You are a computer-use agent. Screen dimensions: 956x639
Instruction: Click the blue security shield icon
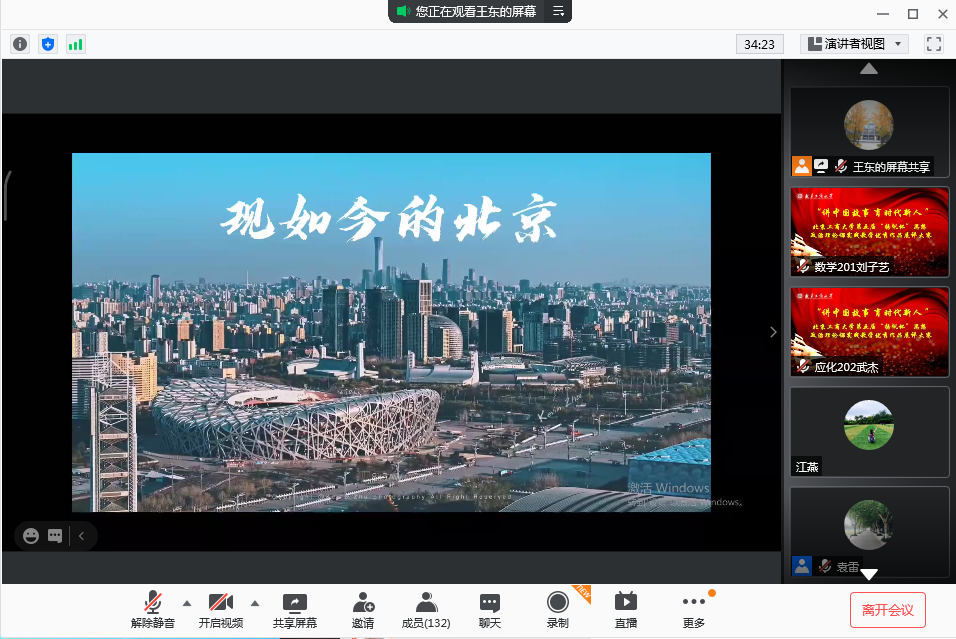(48, 44)
